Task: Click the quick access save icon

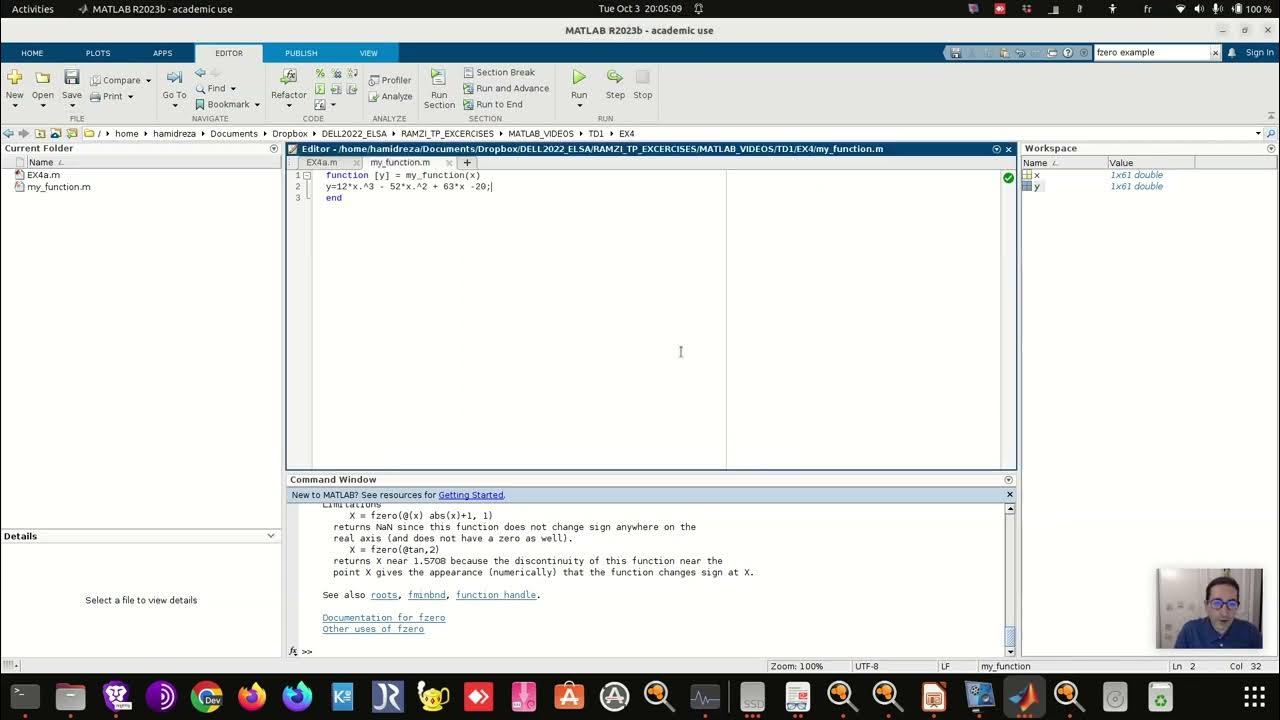Action: [x=956, y=52]
